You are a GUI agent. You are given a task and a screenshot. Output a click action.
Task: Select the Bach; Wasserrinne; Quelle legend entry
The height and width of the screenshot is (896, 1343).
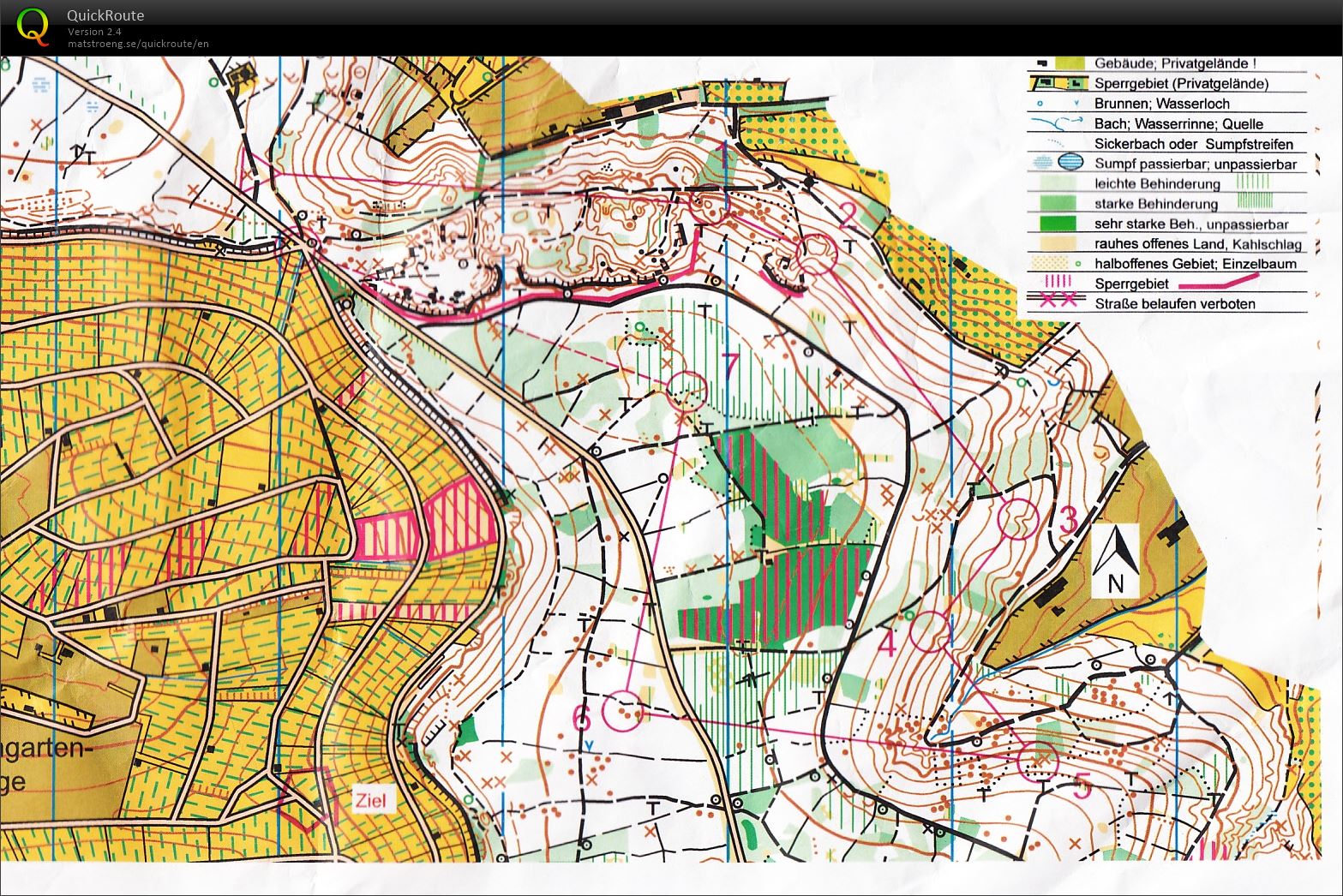(x=1178, y=124)
